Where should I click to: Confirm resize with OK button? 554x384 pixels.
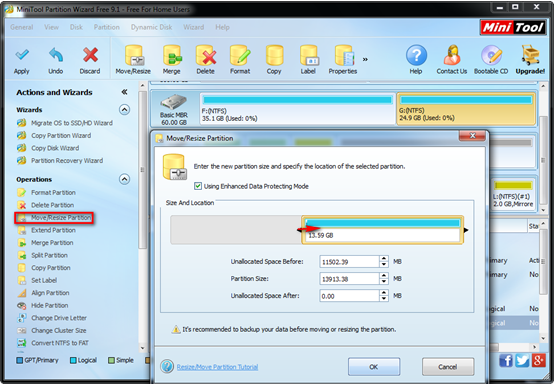[x=374, y=367]
